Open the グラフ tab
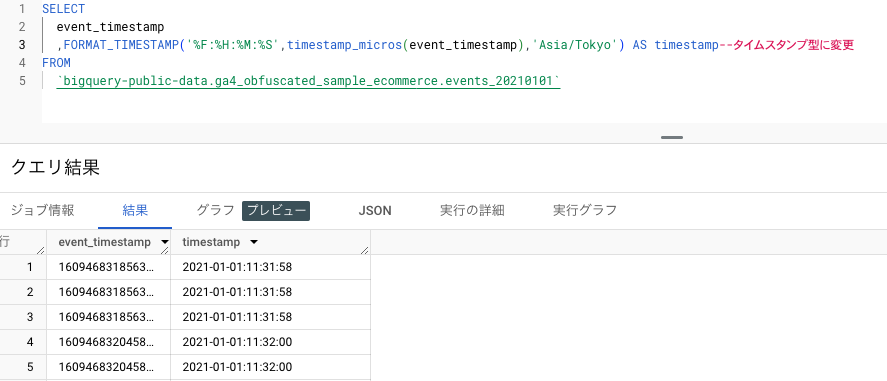 coord(215,211)
